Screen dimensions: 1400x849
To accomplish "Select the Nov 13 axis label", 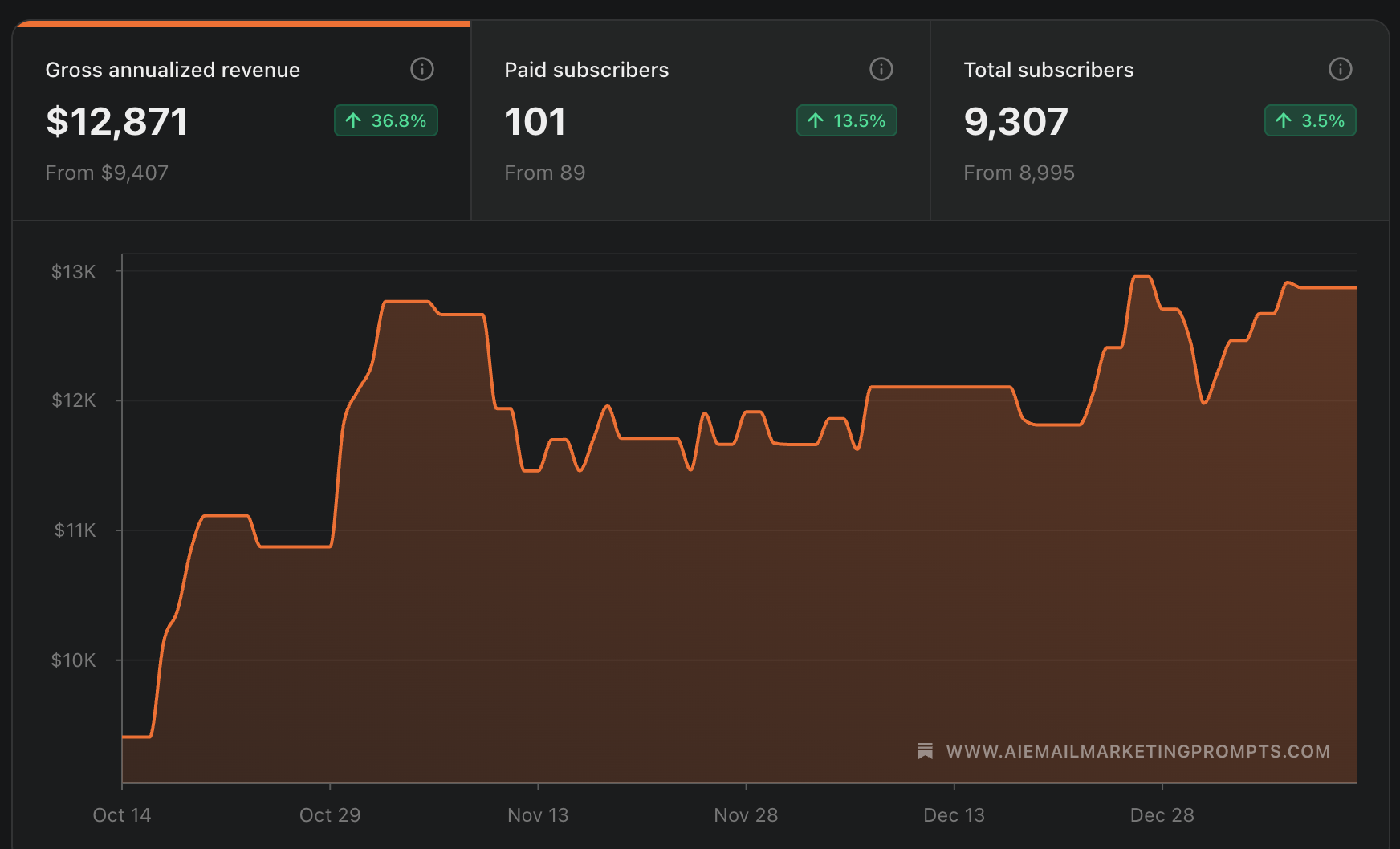I will (x=538, y=815).
